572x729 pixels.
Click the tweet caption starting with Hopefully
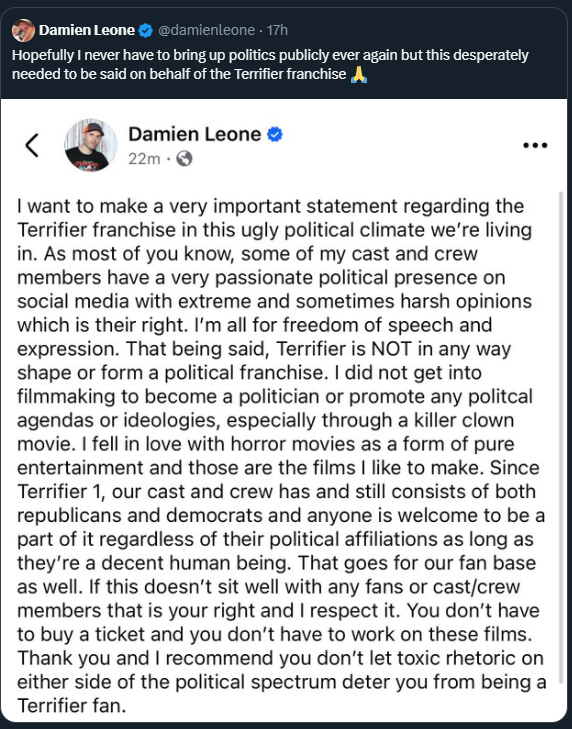tap(270, 65)
